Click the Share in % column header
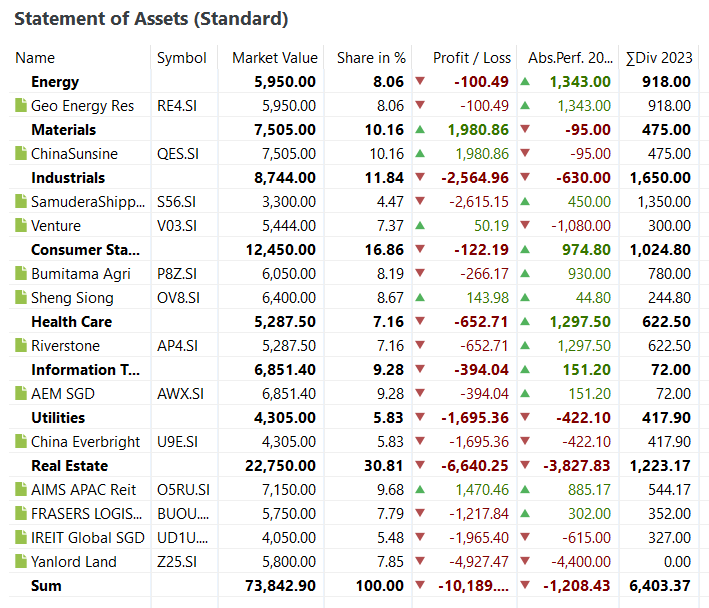This screenshot has width=709, height=608. [x=370, y=58]
